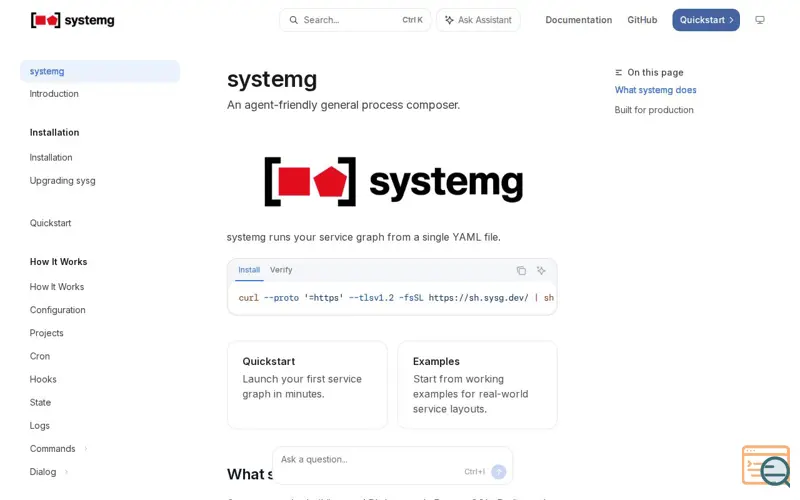Image resolution: width=800 pixels, height=500 pixels.
Task: Open Introduction in the sidebar
Action: coord(54,94)
